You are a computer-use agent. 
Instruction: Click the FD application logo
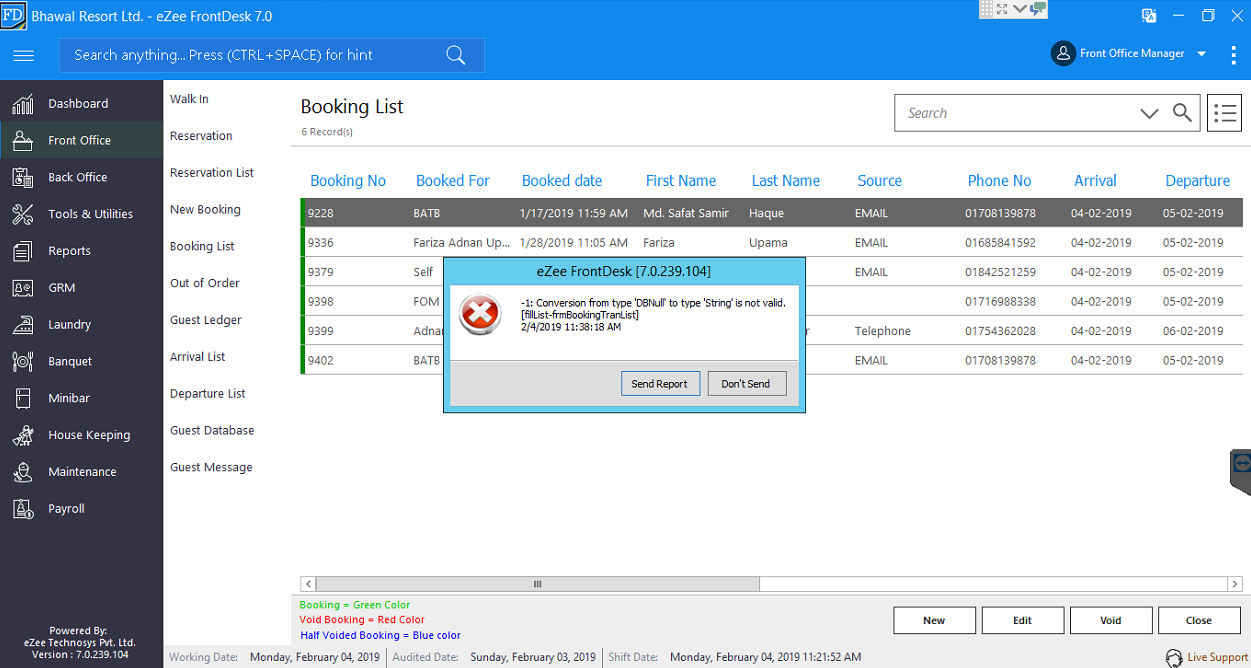13,15
